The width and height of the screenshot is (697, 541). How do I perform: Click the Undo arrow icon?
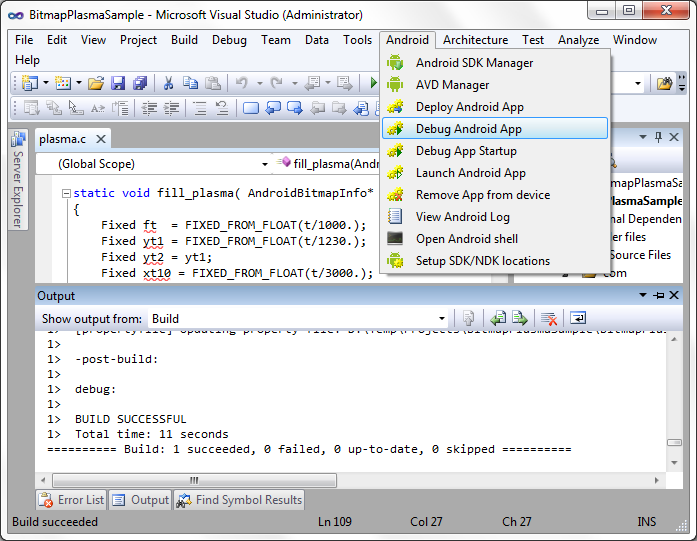(x=241, y=83)
